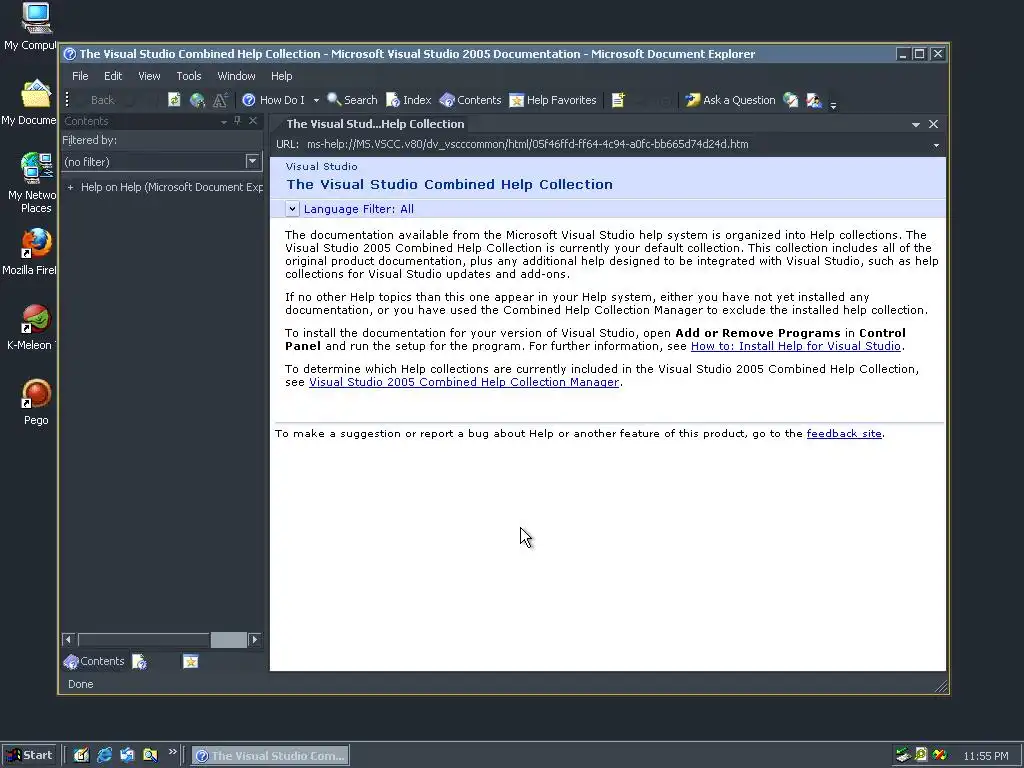
Task: Open My Network Places desktop icon
Action: pos(31,183)
